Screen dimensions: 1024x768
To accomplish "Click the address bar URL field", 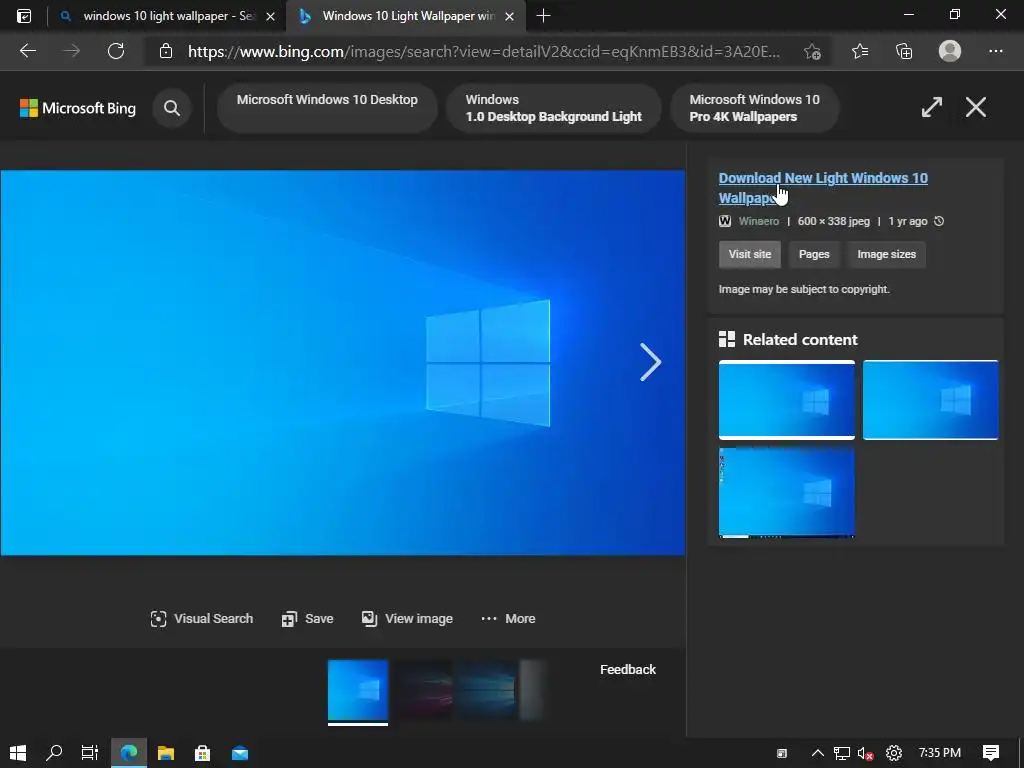I will (483, 52).
